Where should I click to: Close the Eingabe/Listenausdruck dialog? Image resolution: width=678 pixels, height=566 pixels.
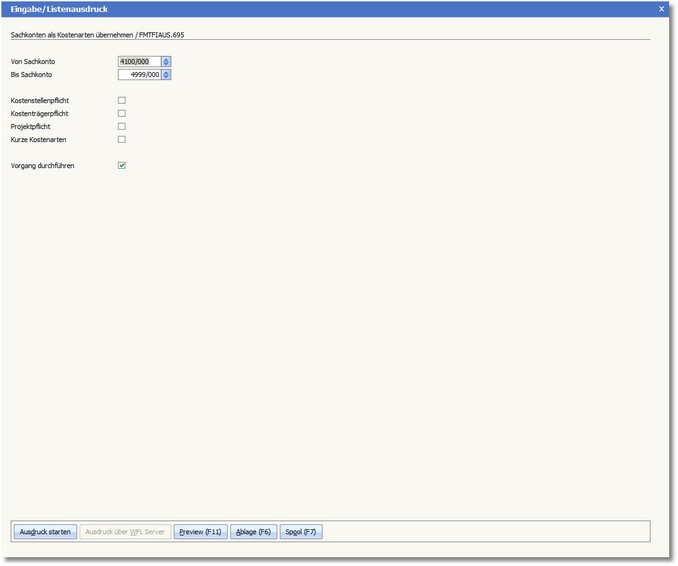pos(661,8)
